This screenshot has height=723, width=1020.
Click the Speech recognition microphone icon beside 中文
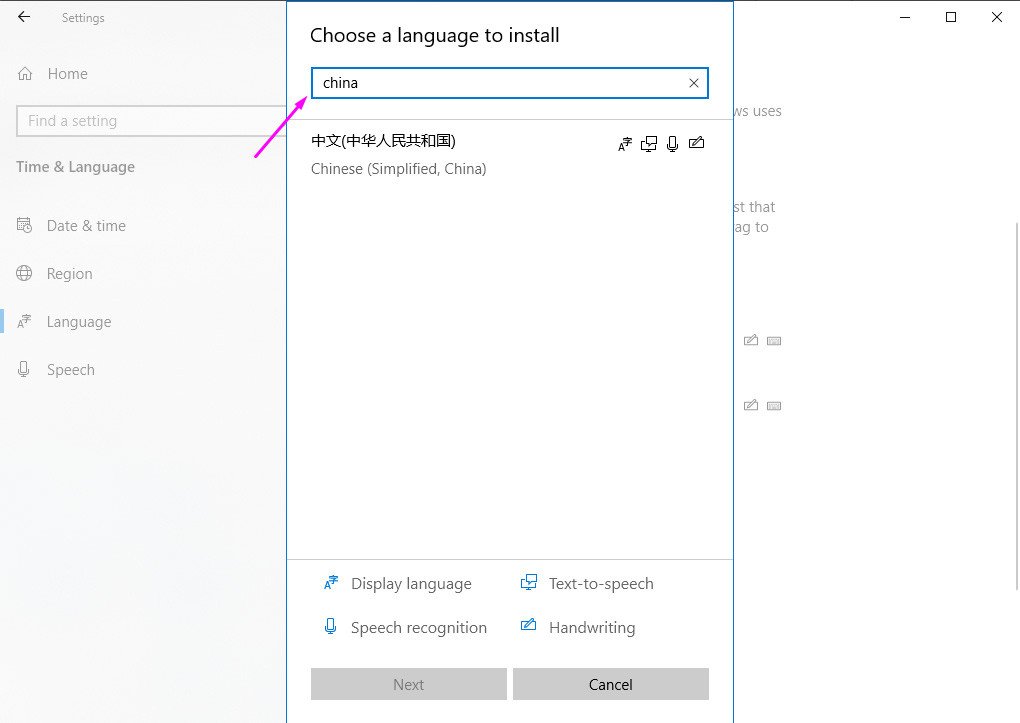(x=673, y=143)
